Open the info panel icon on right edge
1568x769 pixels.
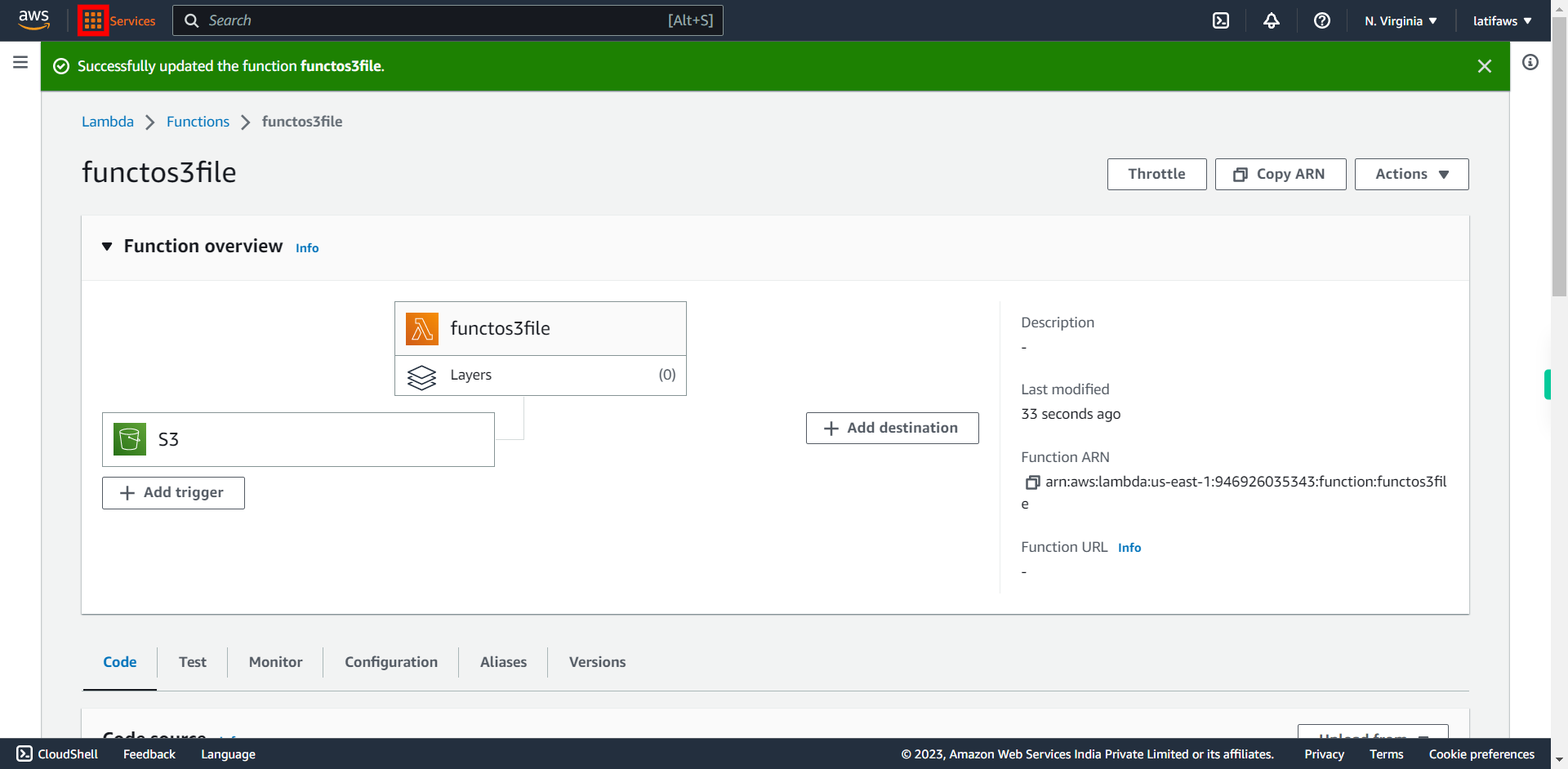pos(1530,62)
